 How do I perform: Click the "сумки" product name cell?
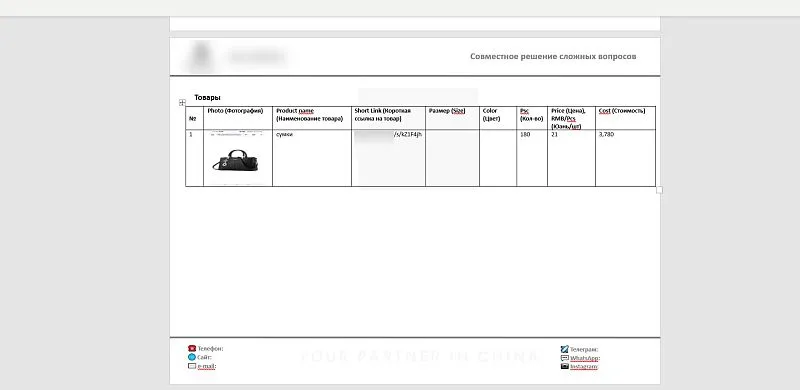point(312,158)
